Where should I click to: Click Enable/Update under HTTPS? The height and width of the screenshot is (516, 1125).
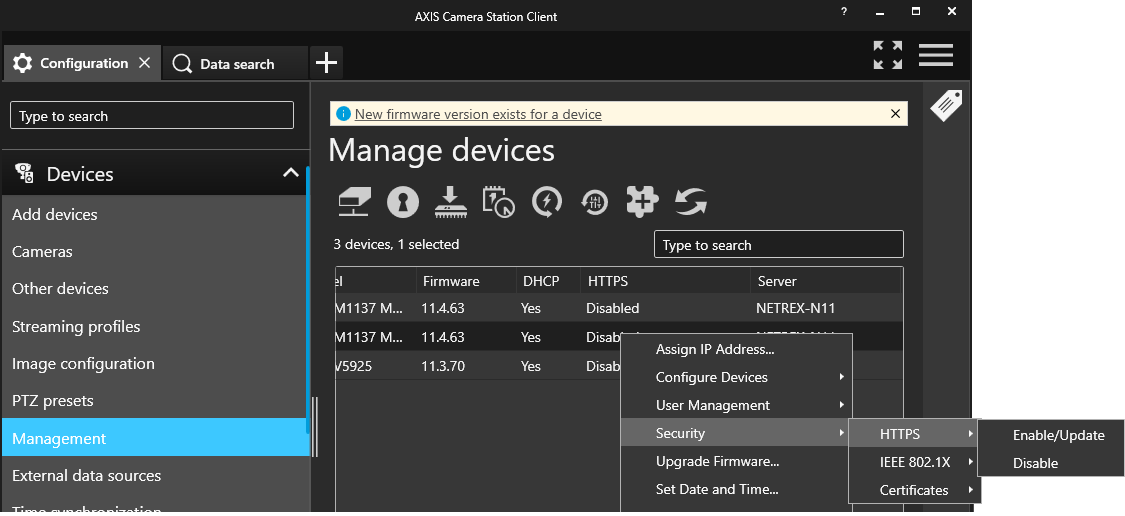click(1050, 435)
